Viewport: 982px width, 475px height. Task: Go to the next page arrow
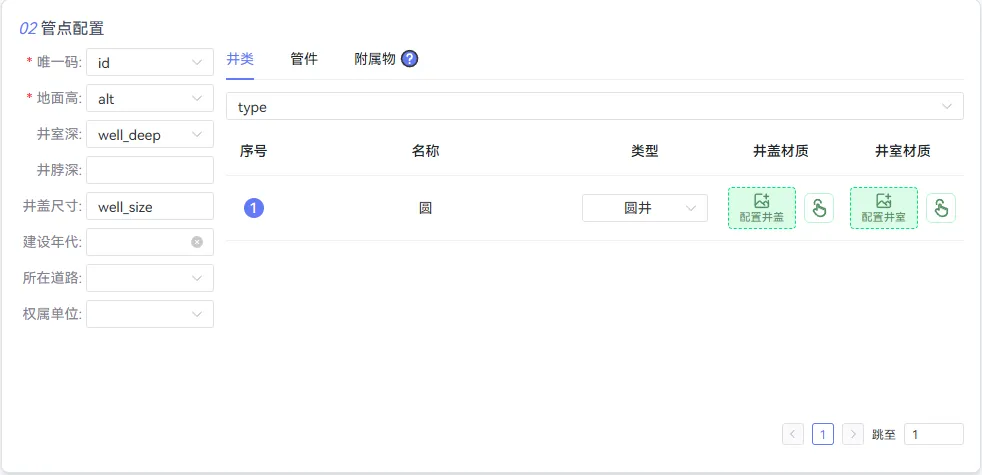click(x=853, y=434)
